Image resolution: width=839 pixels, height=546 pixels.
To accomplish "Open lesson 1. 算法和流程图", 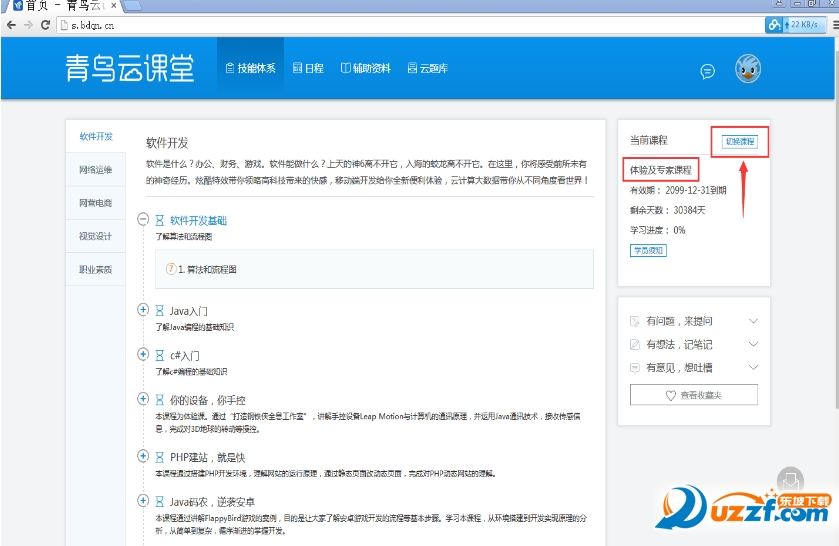I will [x=208, y=269].
